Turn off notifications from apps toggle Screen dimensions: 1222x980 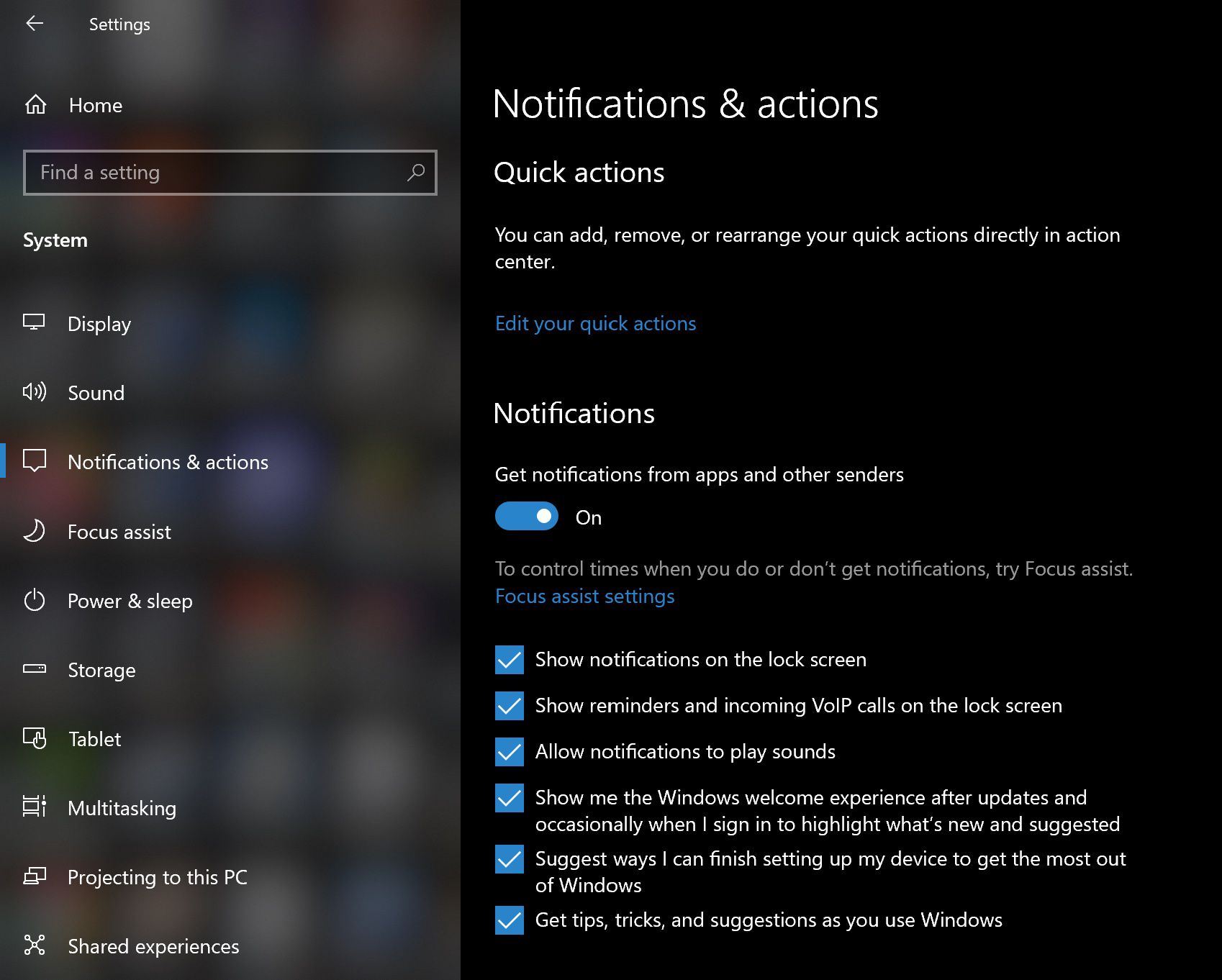point(526,517)
